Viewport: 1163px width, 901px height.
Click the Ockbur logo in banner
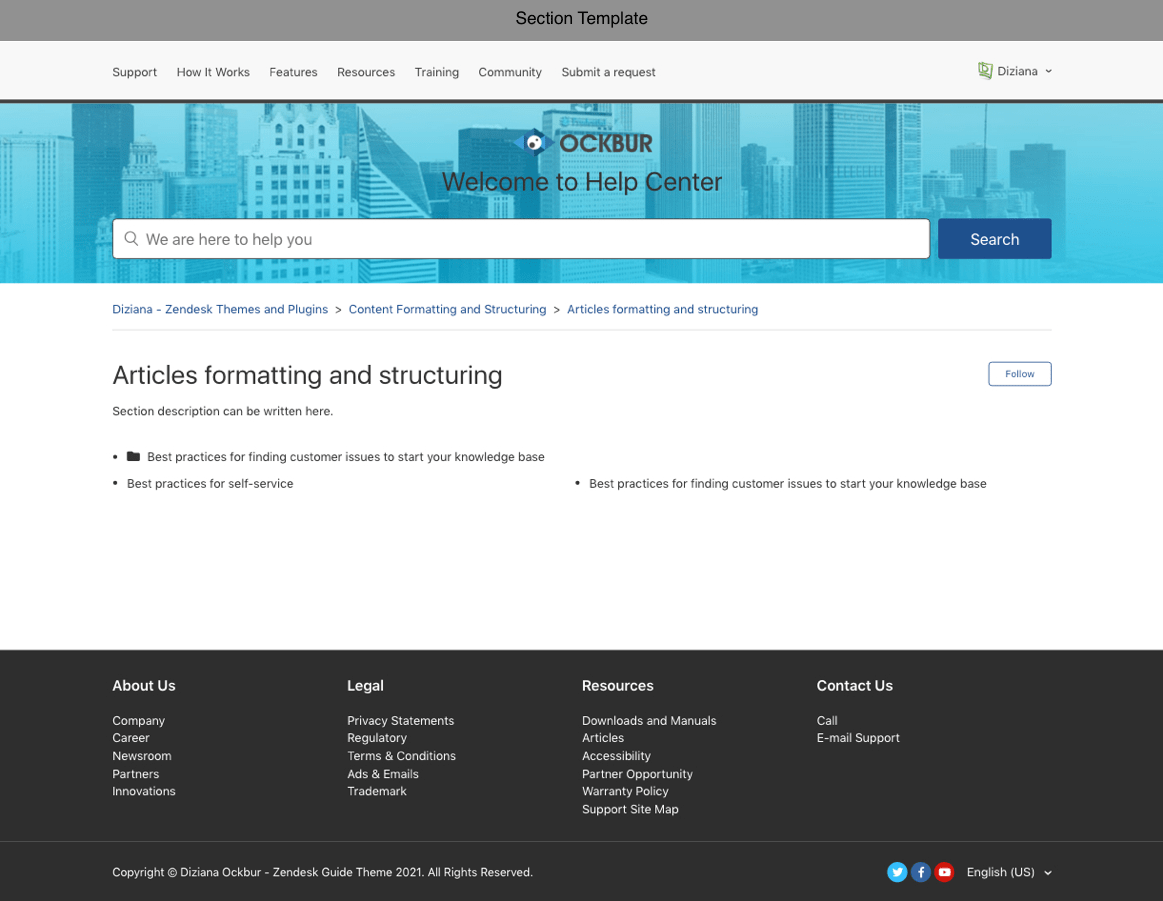[582, 143]
